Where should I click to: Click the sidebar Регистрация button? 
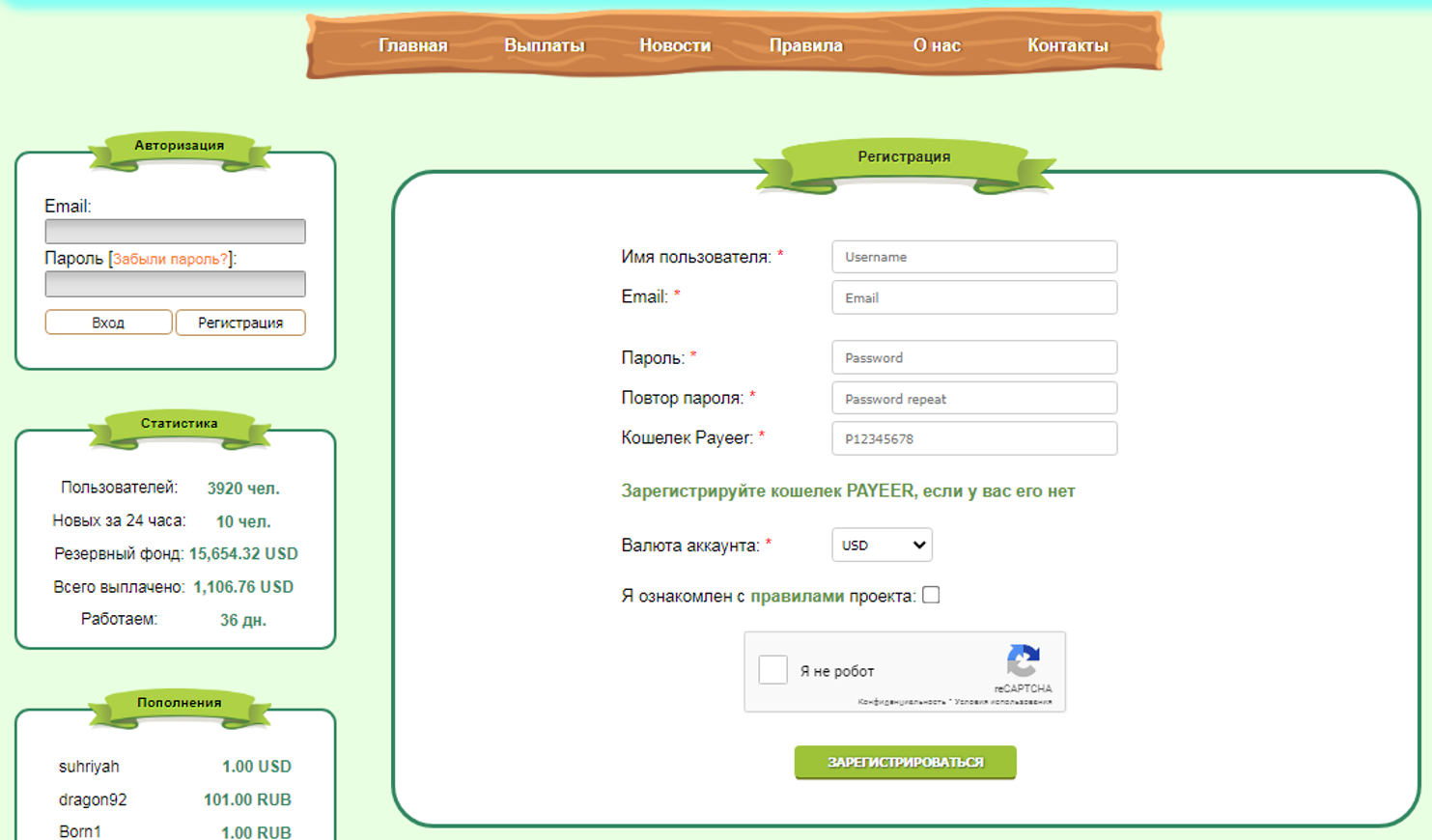240,322
